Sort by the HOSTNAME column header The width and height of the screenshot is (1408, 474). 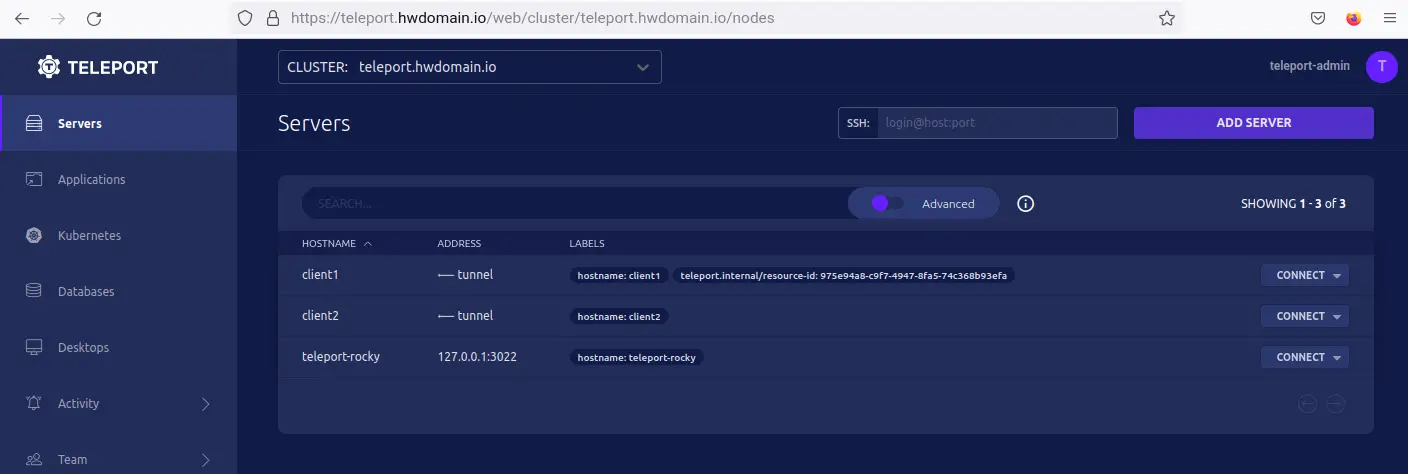tap(337, 244)
